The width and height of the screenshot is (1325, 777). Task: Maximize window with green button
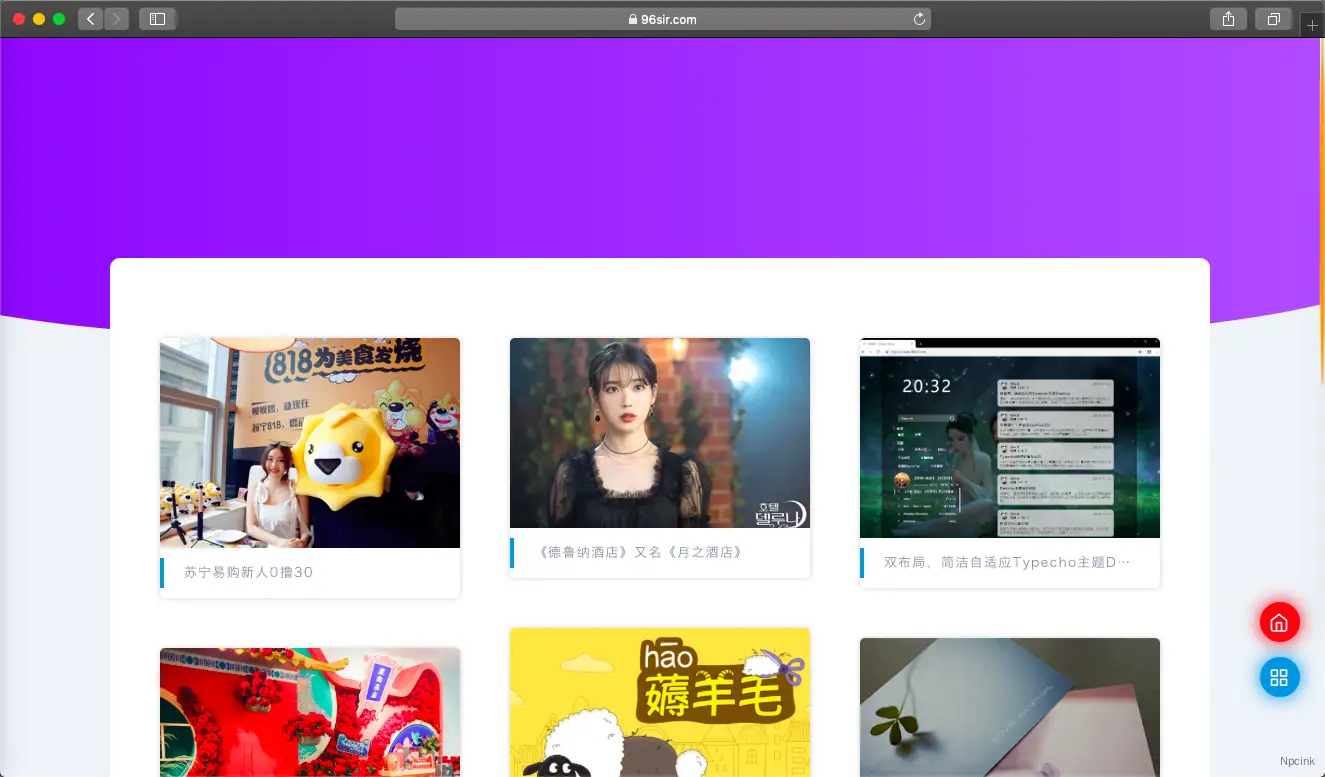(x=59, y=19)
